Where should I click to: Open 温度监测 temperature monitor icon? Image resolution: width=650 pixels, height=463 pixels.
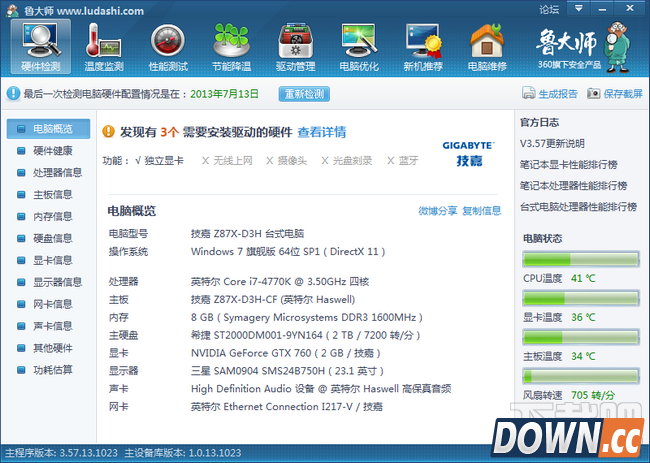coord(104,47)
